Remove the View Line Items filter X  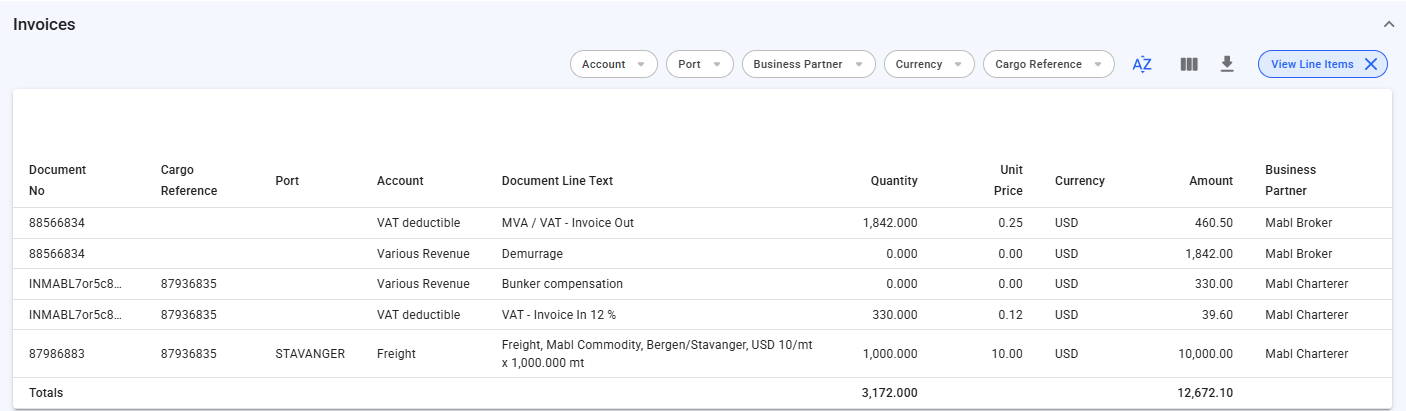click(1371, 64)
